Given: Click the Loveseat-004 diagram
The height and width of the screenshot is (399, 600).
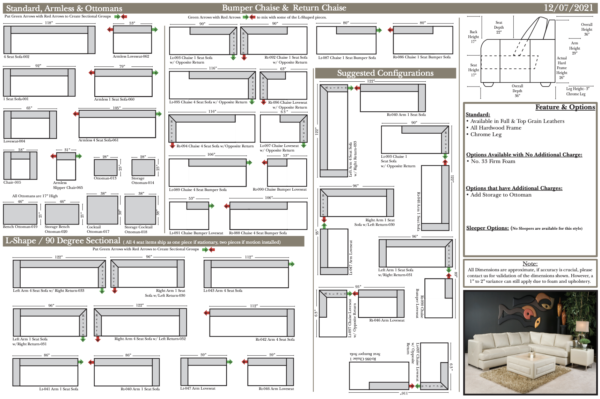Looking at the screenshot, I should click(x=30, y=124).
